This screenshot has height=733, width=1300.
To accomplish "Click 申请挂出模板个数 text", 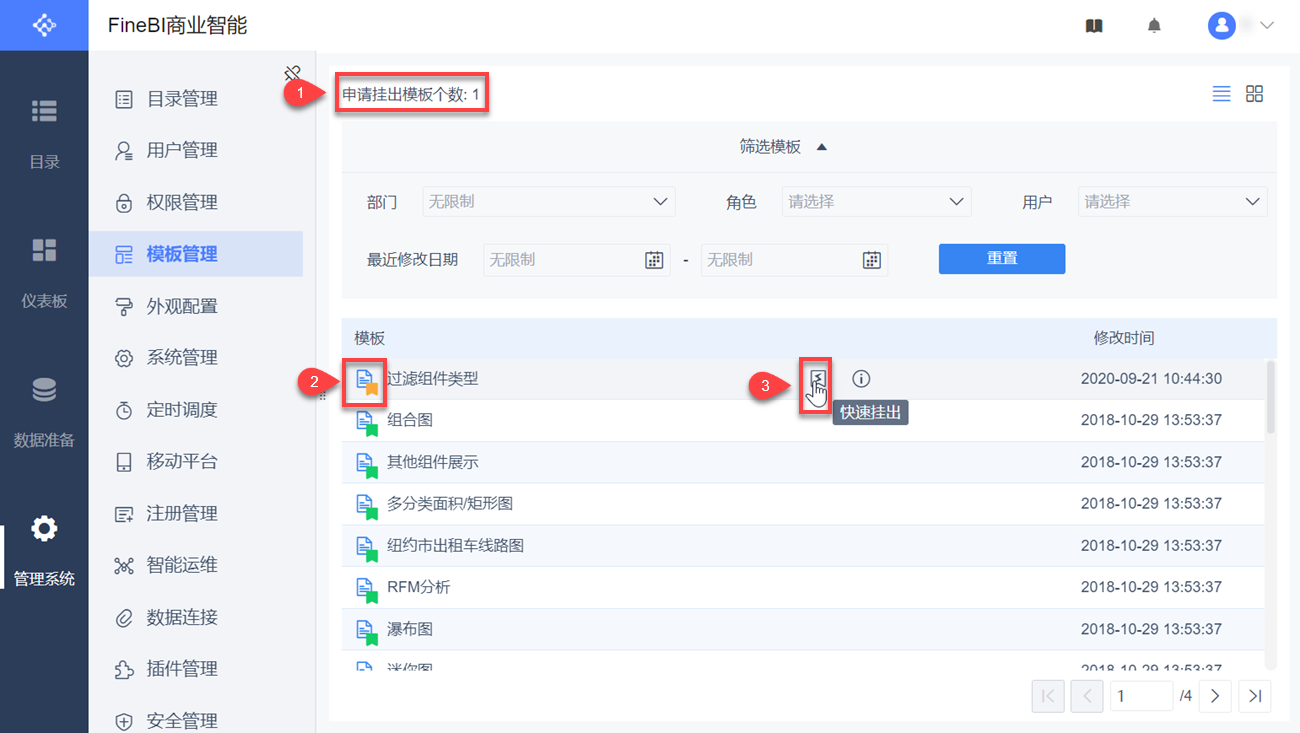I will click(x=411, y=95).
